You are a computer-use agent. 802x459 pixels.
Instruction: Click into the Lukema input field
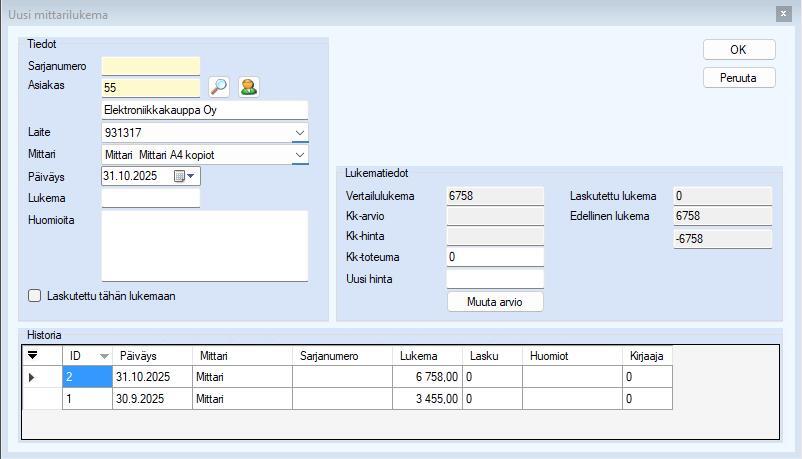(151, 198)
